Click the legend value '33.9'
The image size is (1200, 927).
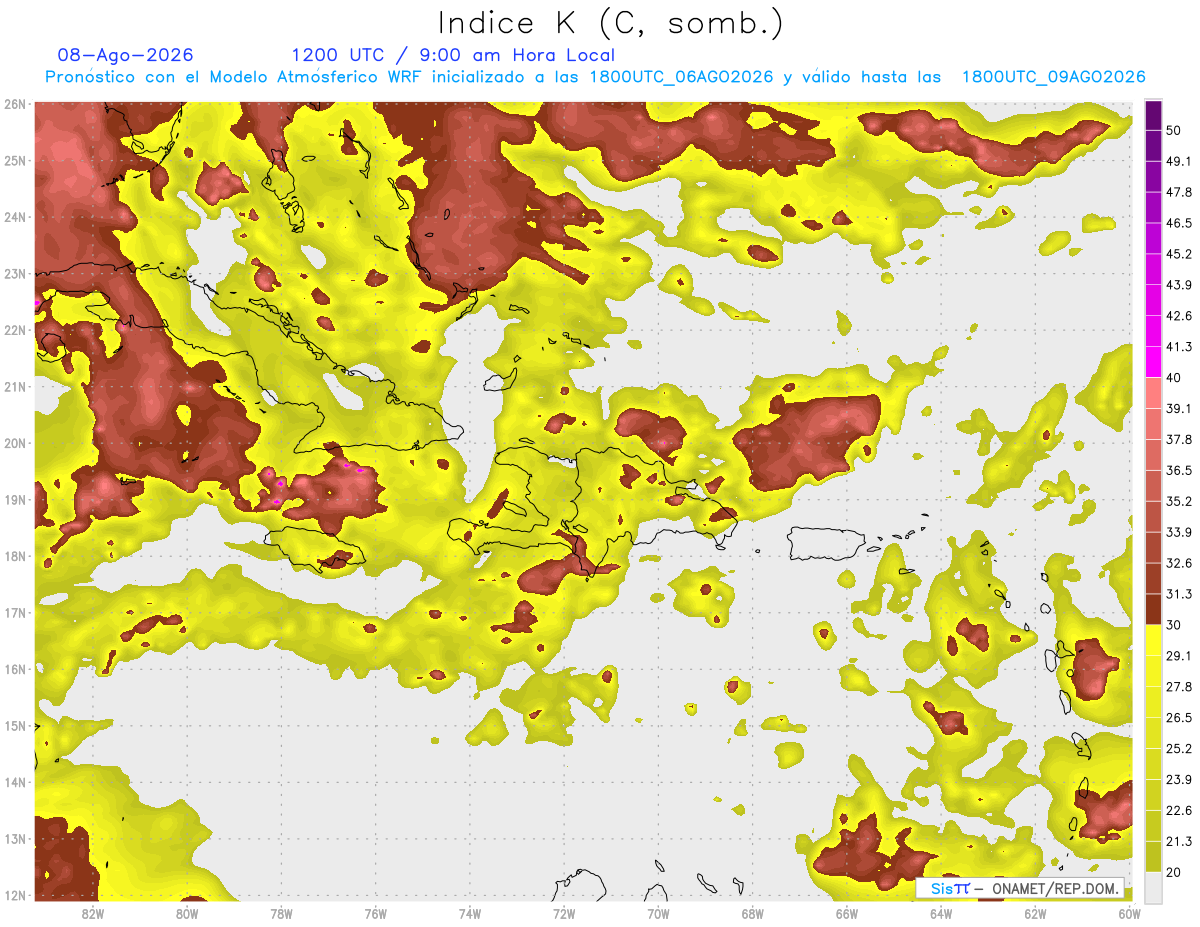(x=1179, y=532)
